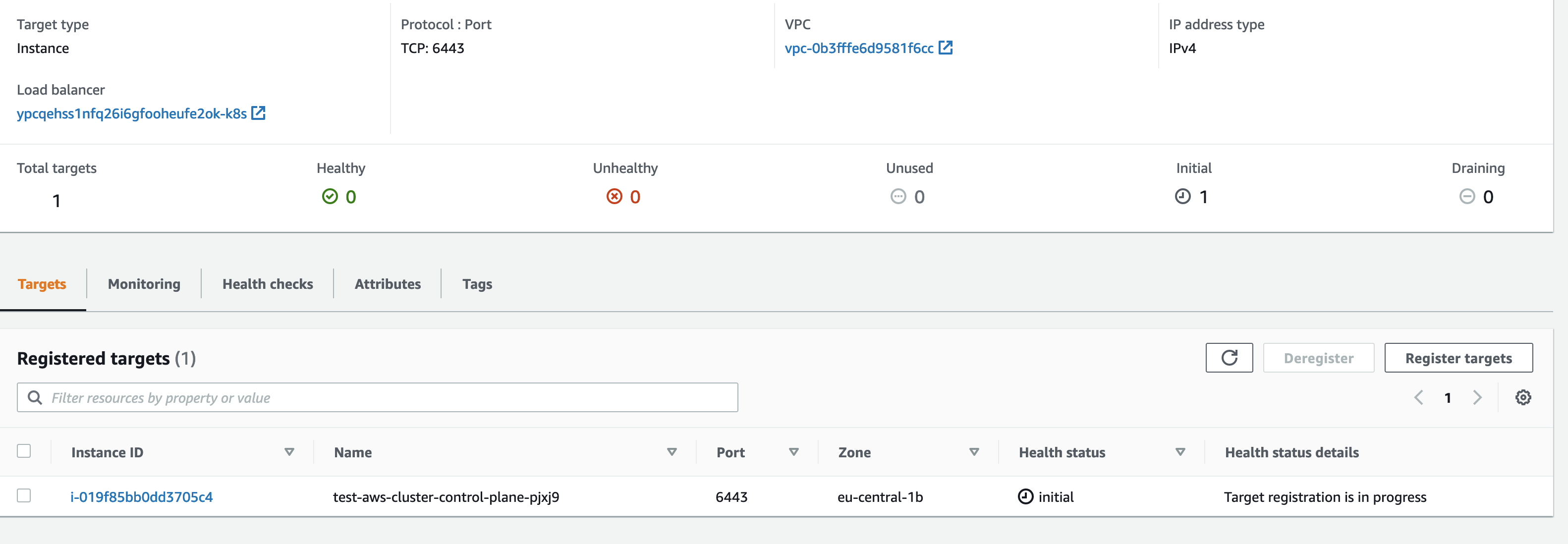Viewport: 1568px width, 544px height.
Task: Select all targets header checkbox
Action: point(24,451)
